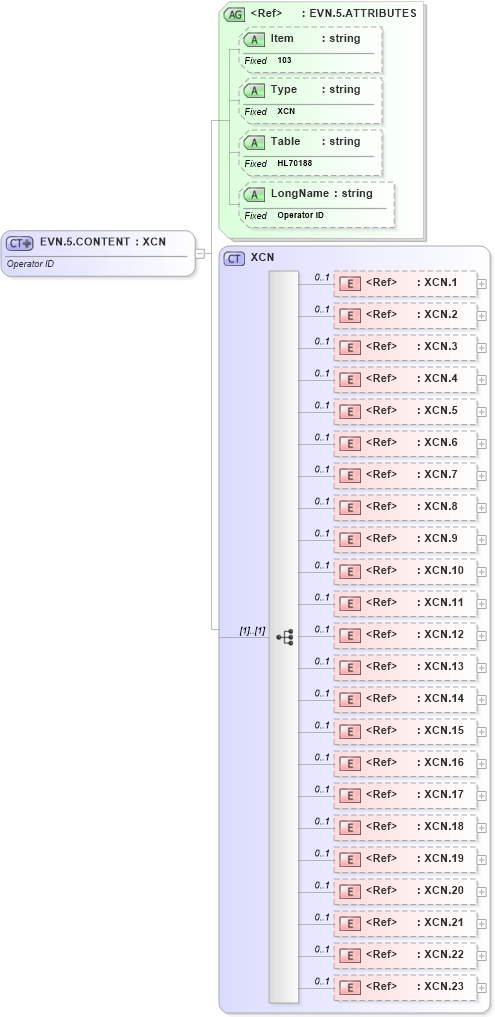This screenshot has height=1017, width=495.
Task: Click the E icon of XCN.6
Action: (350, 443)
